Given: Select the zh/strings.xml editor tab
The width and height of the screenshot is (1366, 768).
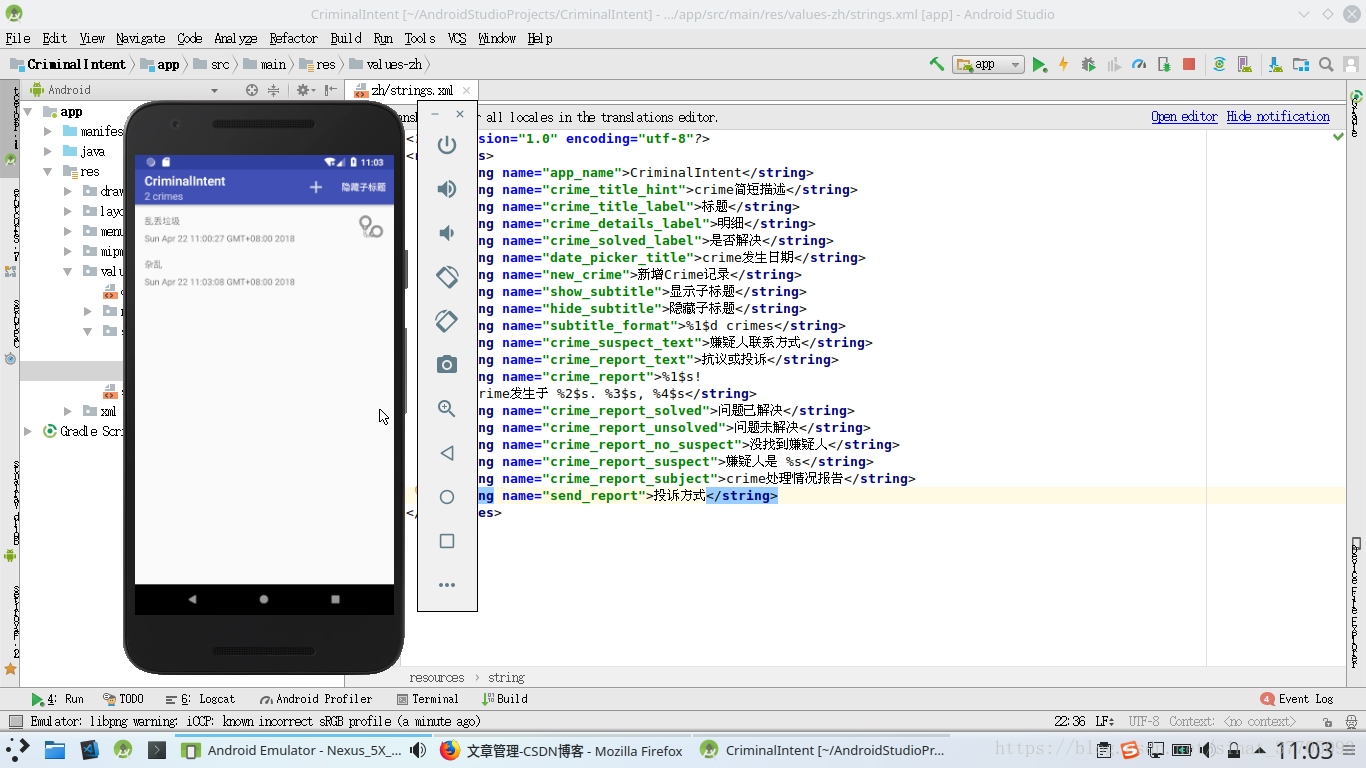Looking at the screenshot, I should 410,90.
